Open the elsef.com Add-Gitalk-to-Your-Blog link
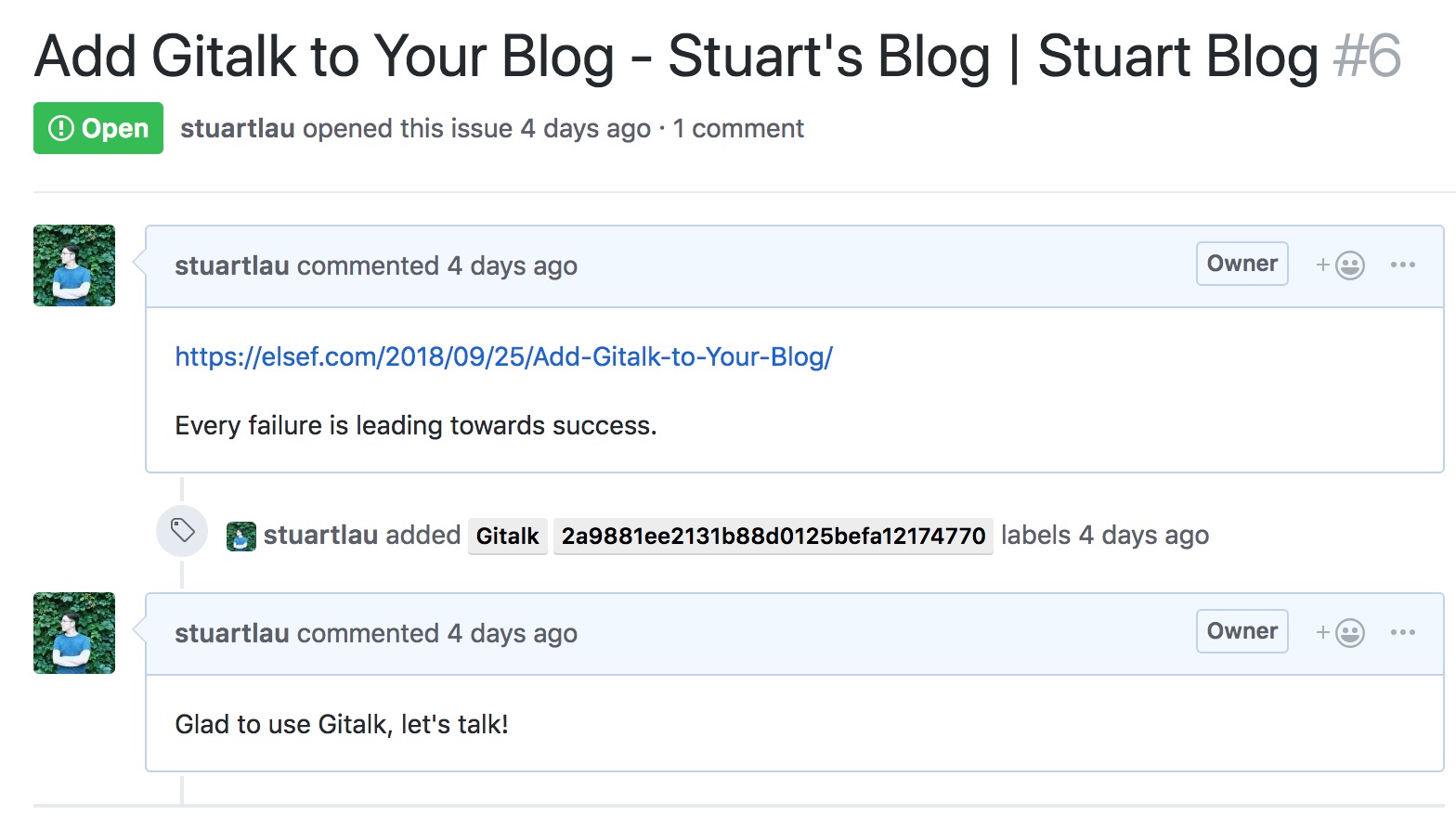 (504, 356)
